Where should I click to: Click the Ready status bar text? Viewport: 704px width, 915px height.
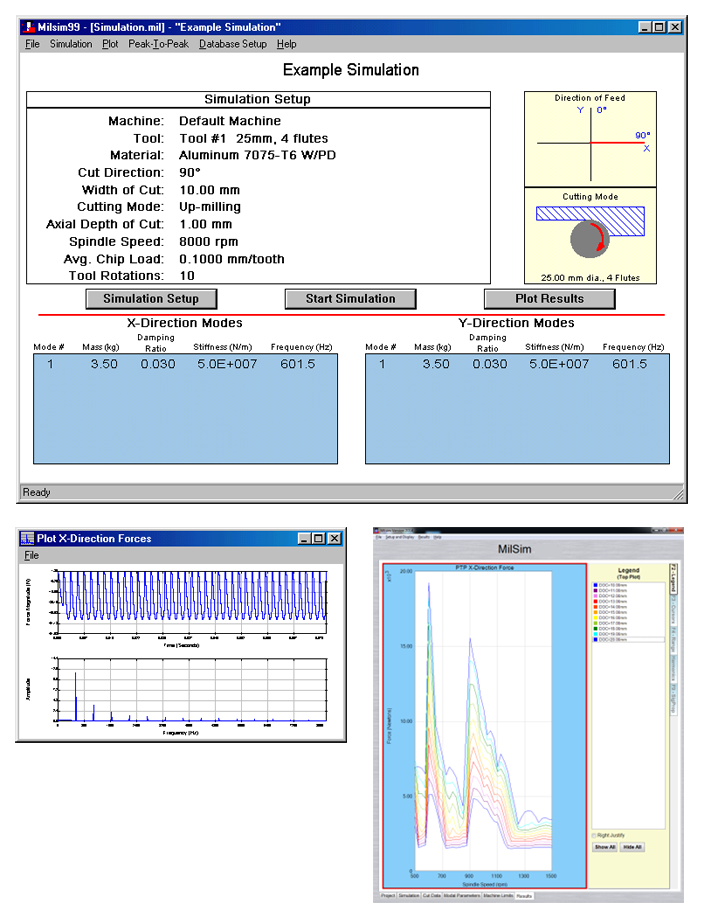(36, 492)
